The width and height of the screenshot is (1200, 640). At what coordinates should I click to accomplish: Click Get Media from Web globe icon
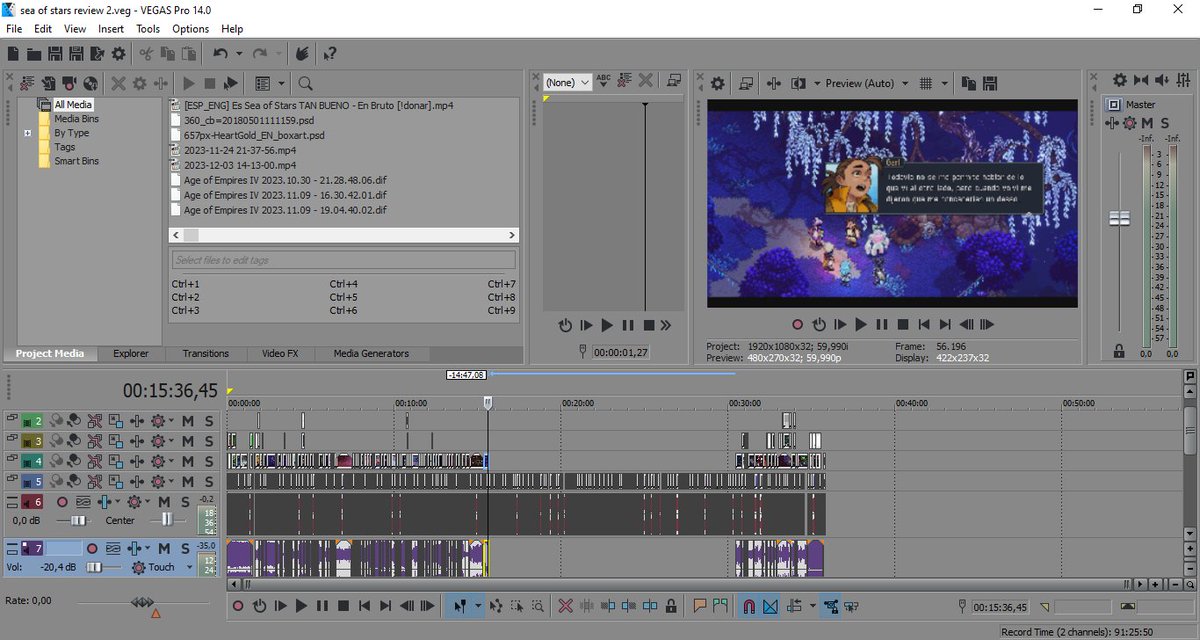pyautogui.click(x=90, y=84)
